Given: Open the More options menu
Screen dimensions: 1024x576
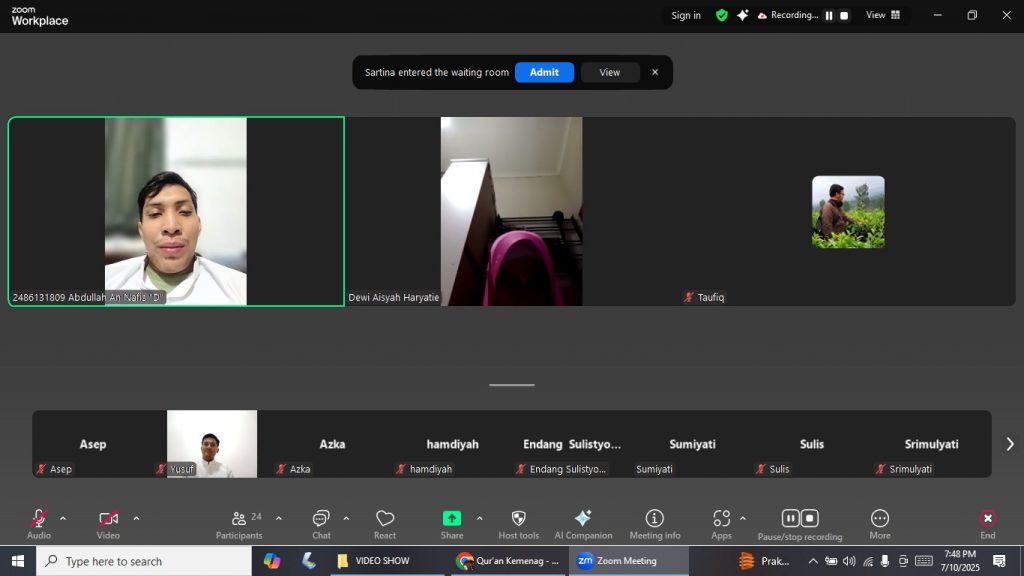Looking at the screenshot, I should pos(880,518).
